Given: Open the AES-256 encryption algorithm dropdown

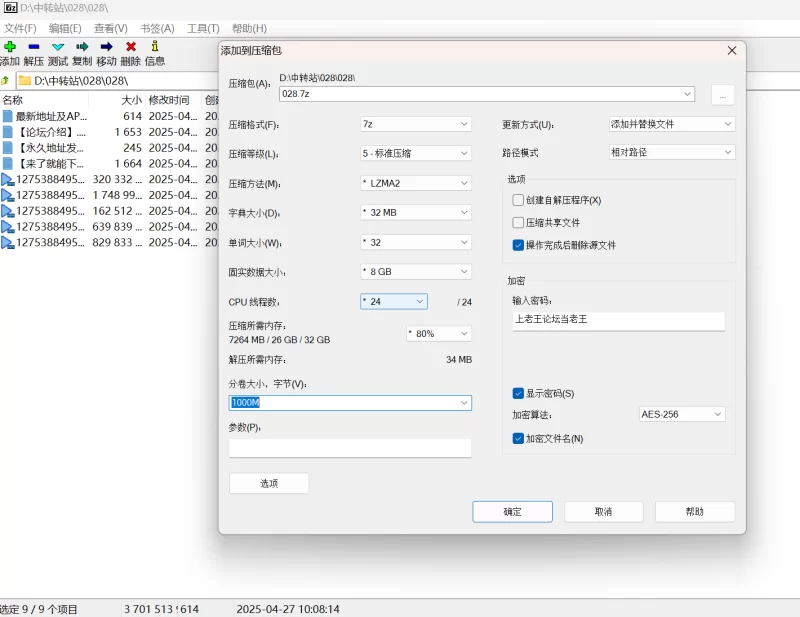Looking at the screenshot, I should pyautogui.click(x=682, y=414).
